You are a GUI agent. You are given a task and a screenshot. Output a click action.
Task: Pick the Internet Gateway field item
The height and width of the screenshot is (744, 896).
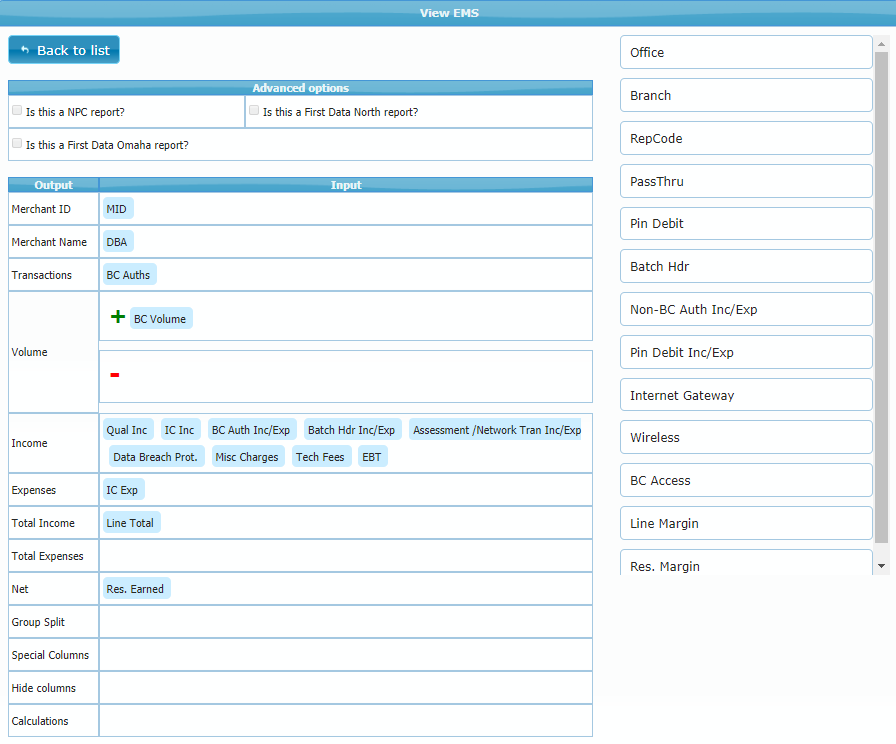(746, 396)
